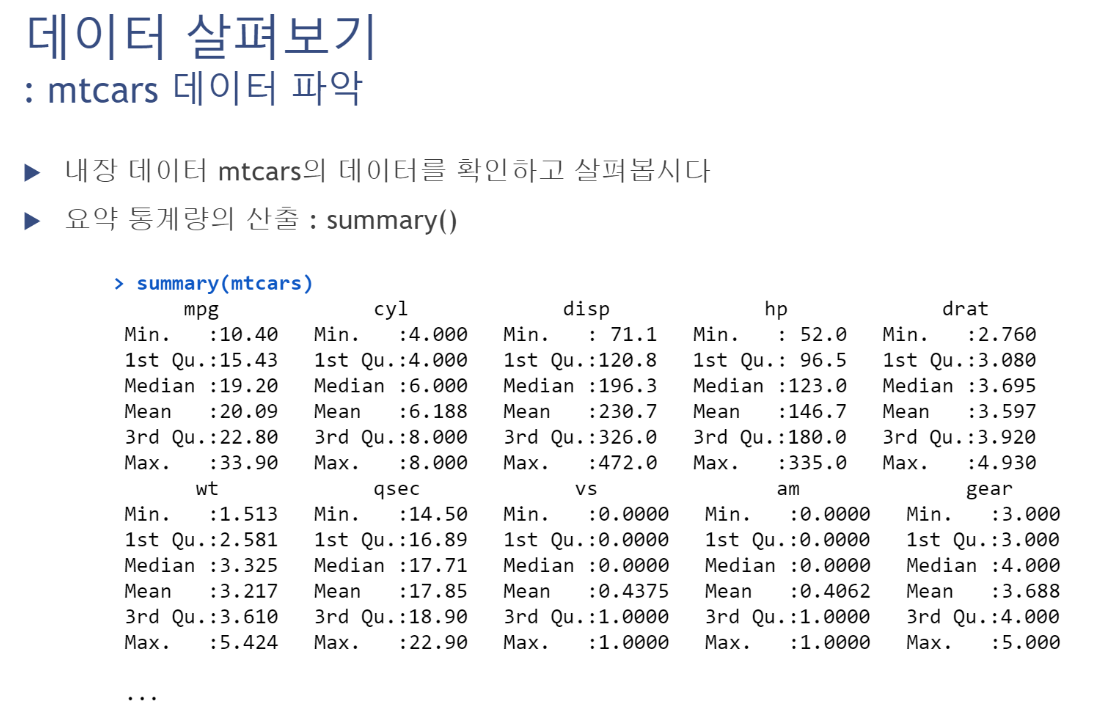The image size is (1119, 724).
Task: Click the hp Max. value 335.0
Action: click(x=817, y=463)
